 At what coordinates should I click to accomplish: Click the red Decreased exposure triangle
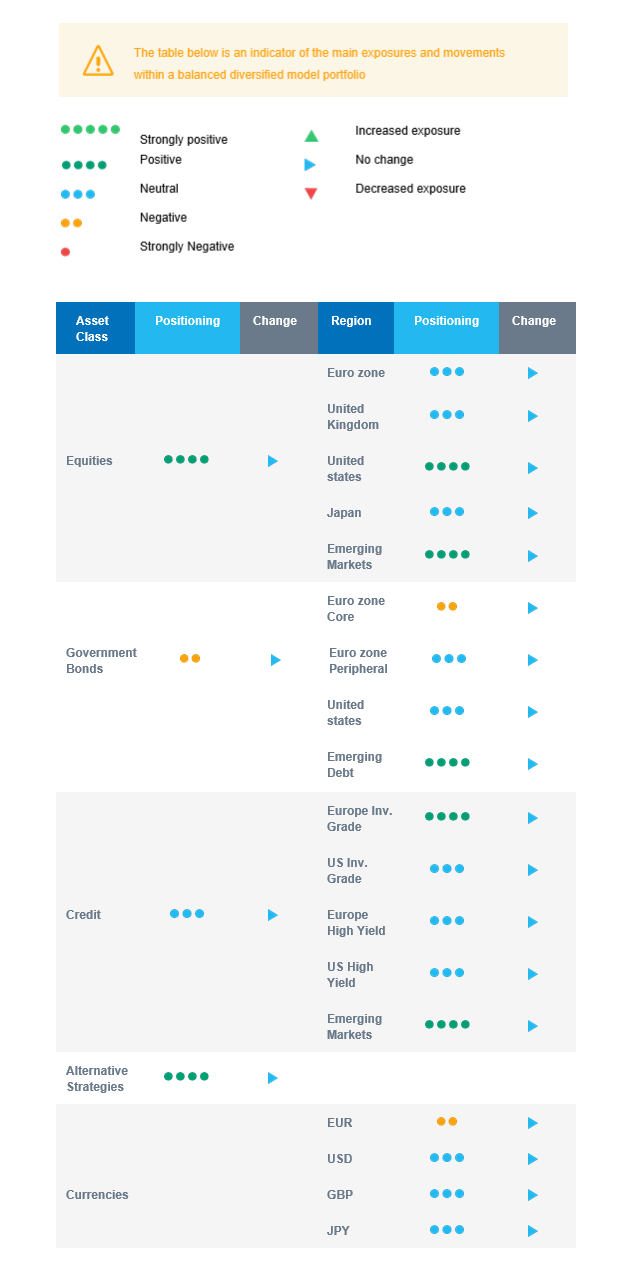point(311,193)
